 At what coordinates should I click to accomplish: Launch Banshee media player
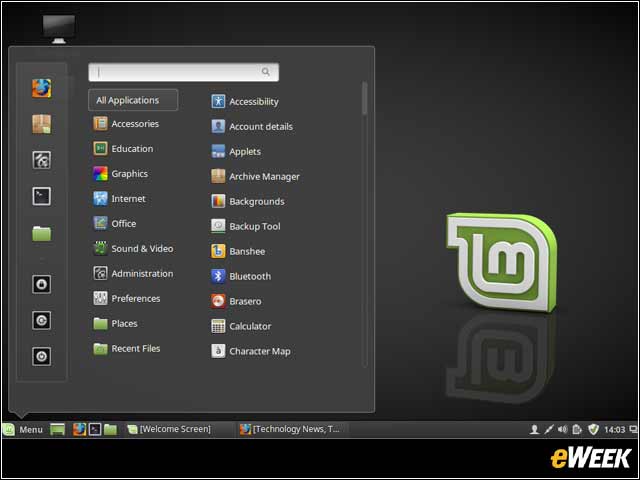[238, 251]
